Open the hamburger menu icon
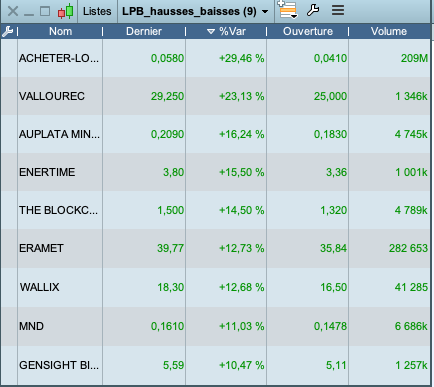434x387 pixels. coord(338,10)
